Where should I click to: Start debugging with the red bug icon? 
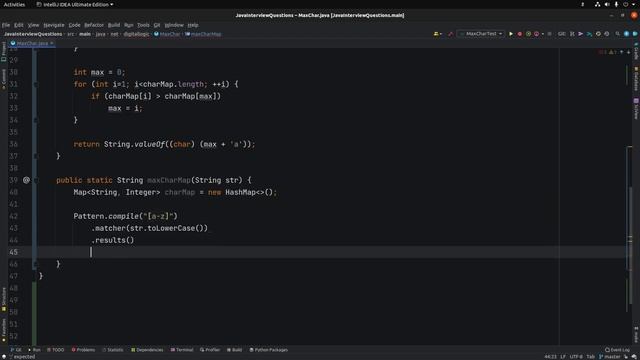point(520,34)
